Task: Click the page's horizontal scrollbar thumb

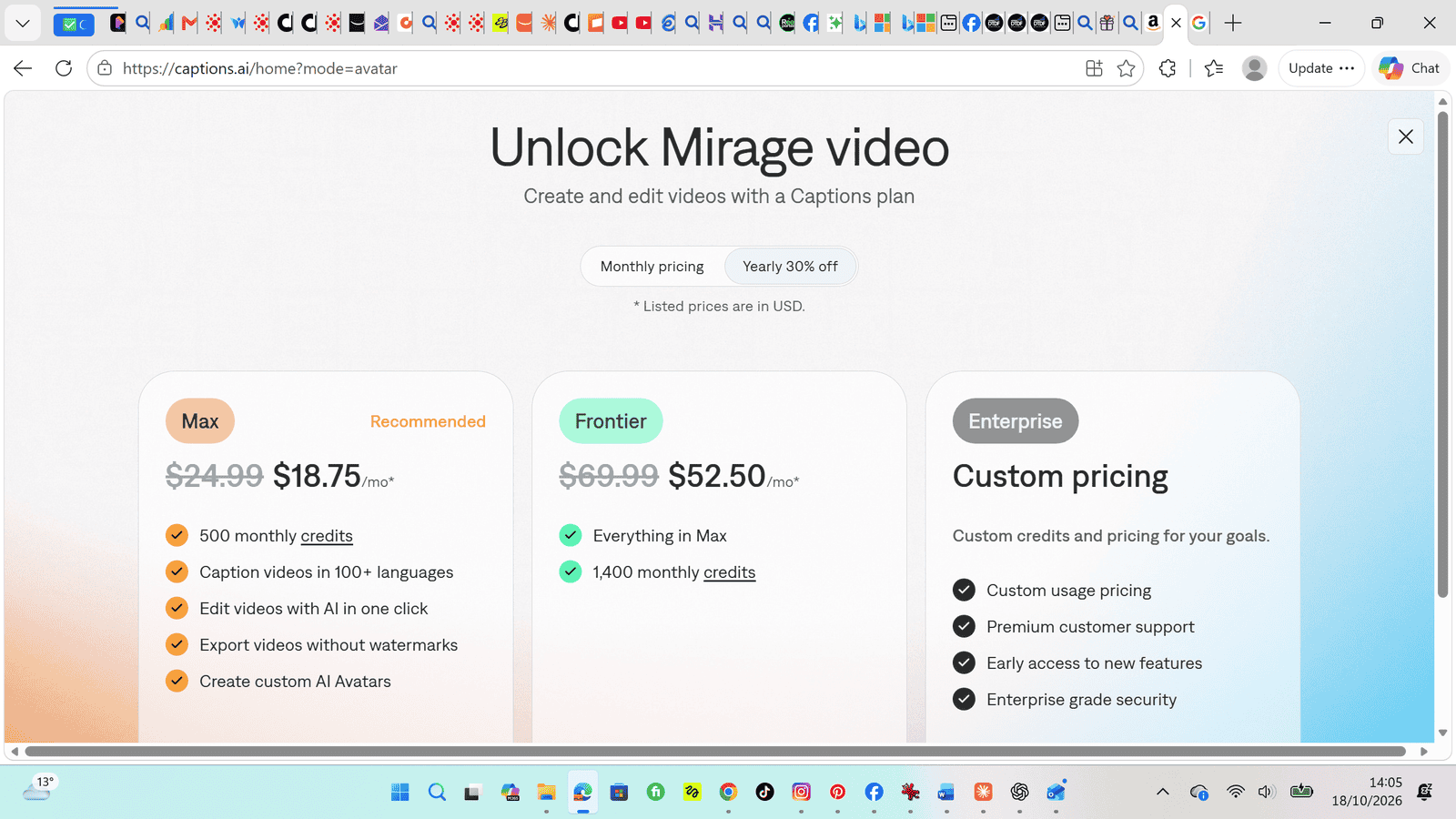Action: click(x=715, y=752)
